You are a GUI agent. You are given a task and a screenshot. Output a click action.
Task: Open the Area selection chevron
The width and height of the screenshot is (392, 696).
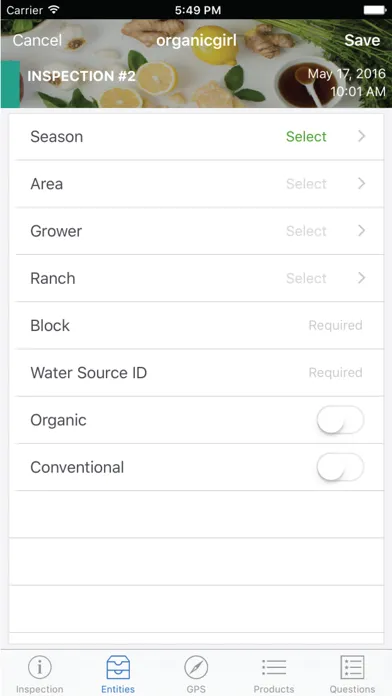pos(362,183)
